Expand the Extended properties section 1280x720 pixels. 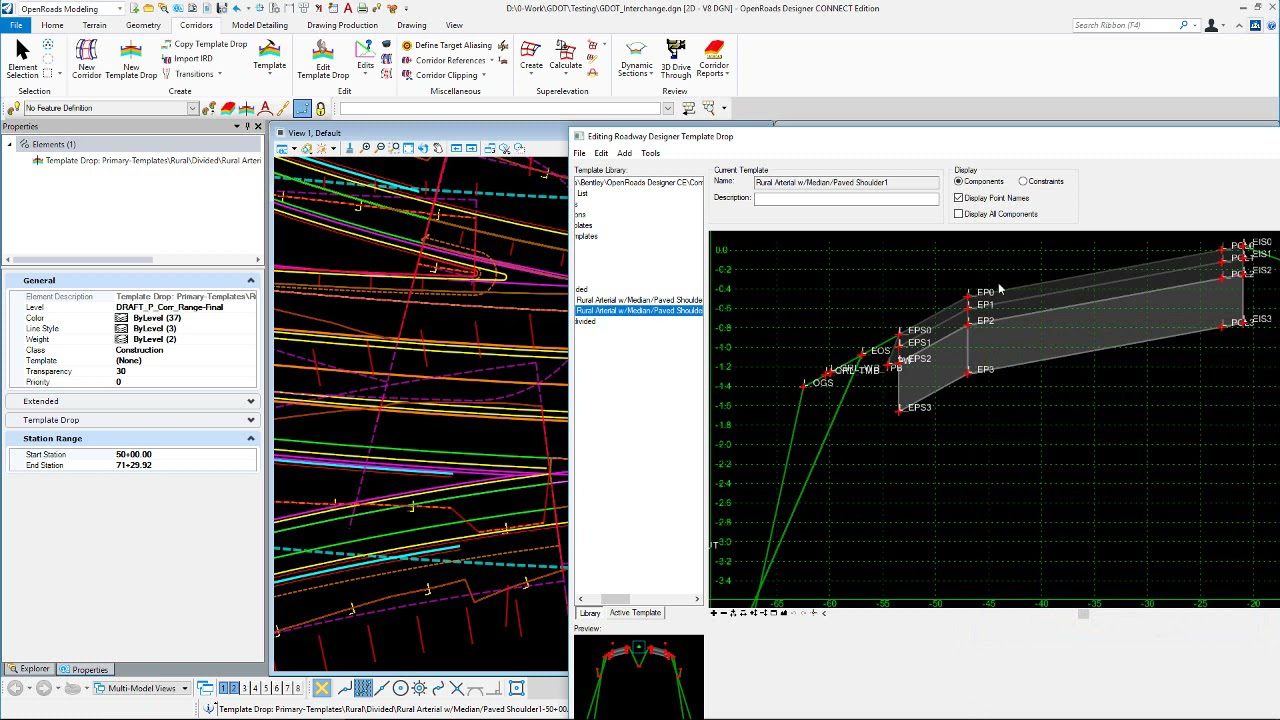251,401
